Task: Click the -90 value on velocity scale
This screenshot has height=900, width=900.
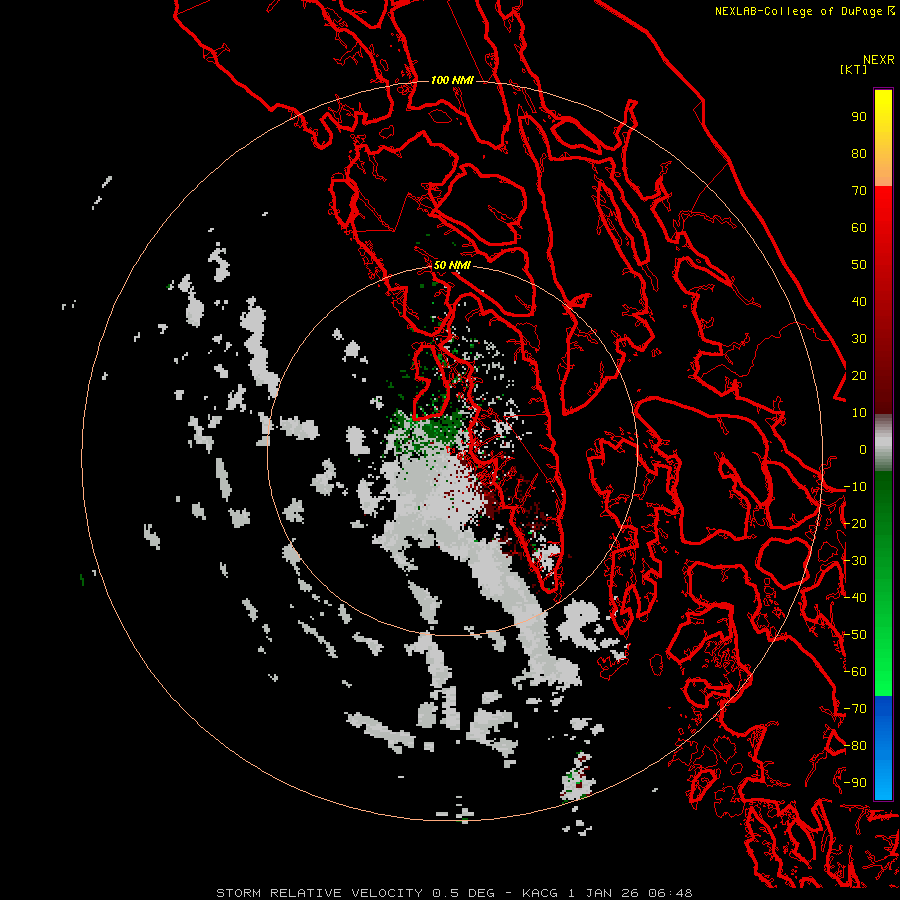Action: click(x=855, y=783)
